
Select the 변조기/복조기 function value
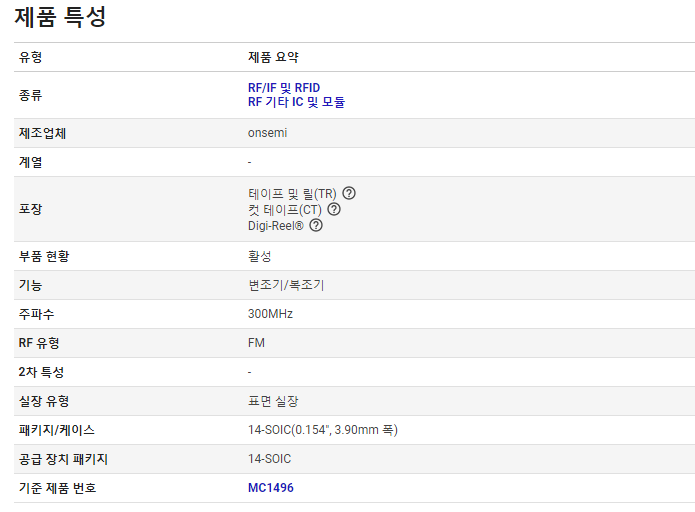(x=286, y=285)
